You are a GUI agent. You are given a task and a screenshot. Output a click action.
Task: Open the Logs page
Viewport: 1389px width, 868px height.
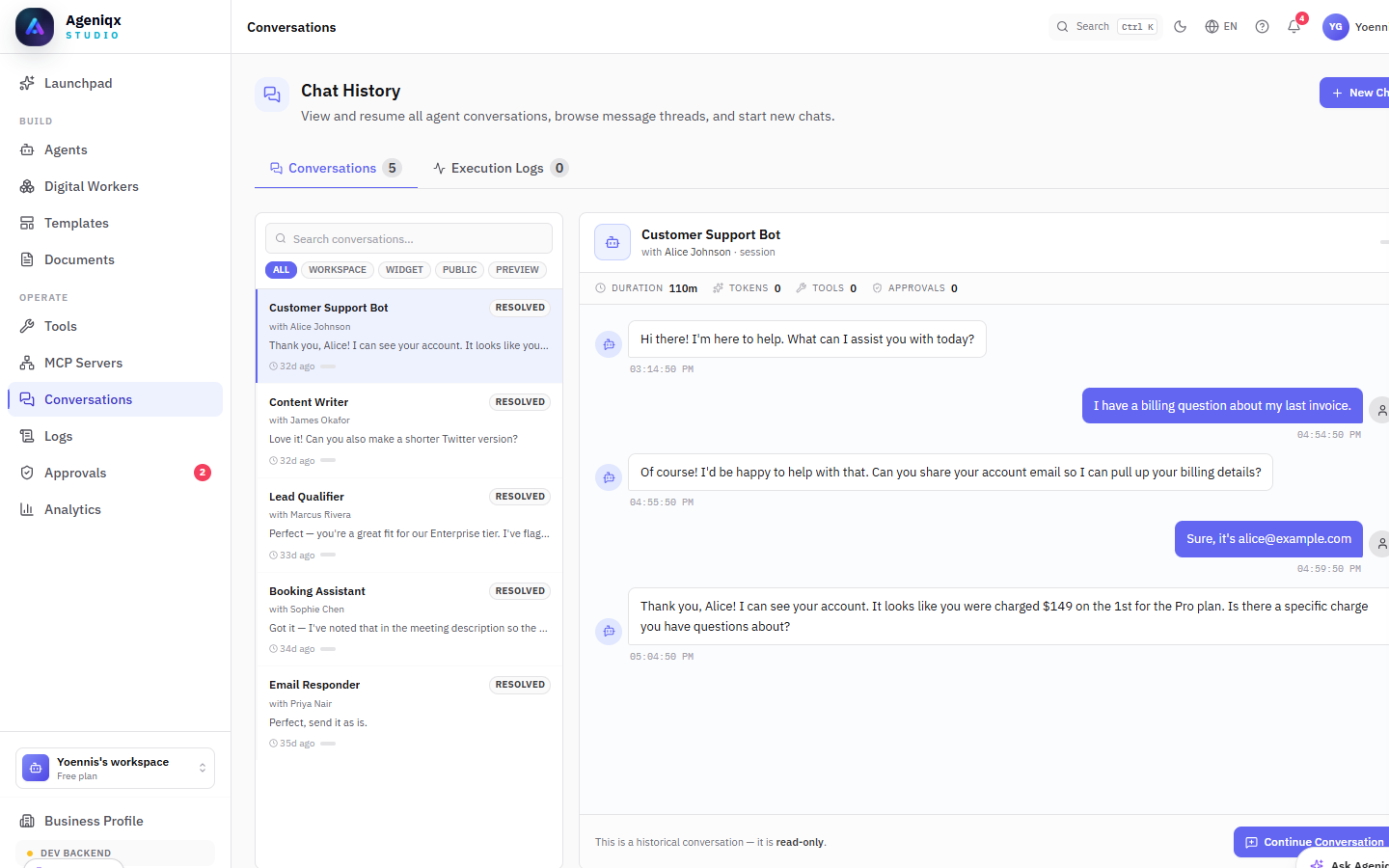115,436
